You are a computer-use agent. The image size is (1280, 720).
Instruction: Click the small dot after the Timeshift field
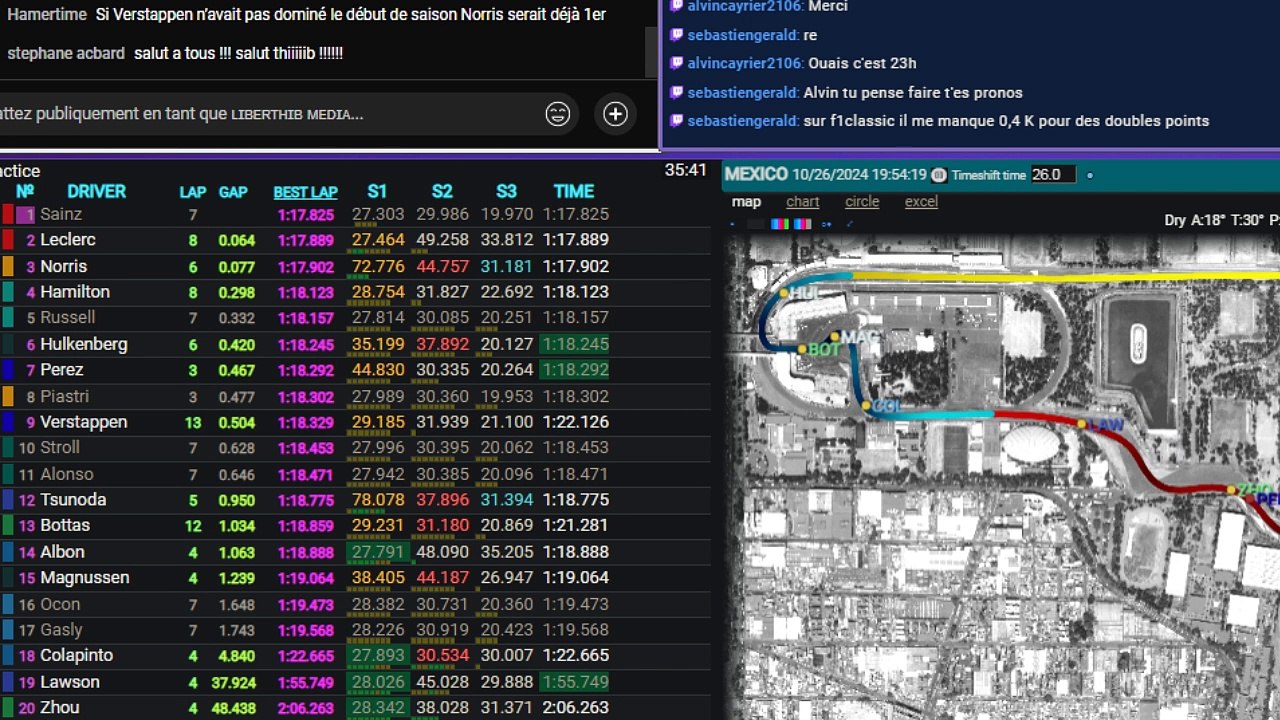pyautogui.click(x=1090, y=175)
